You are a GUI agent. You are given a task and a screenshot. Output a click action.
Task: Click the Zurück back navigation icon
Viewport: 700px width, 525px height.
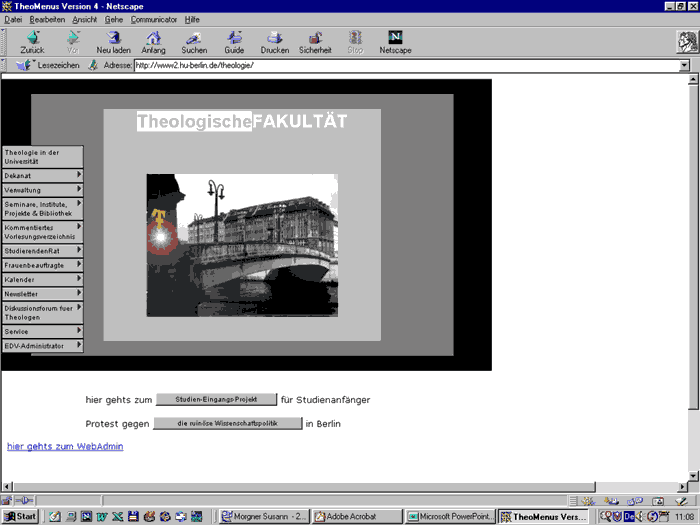tap(32, 38)
